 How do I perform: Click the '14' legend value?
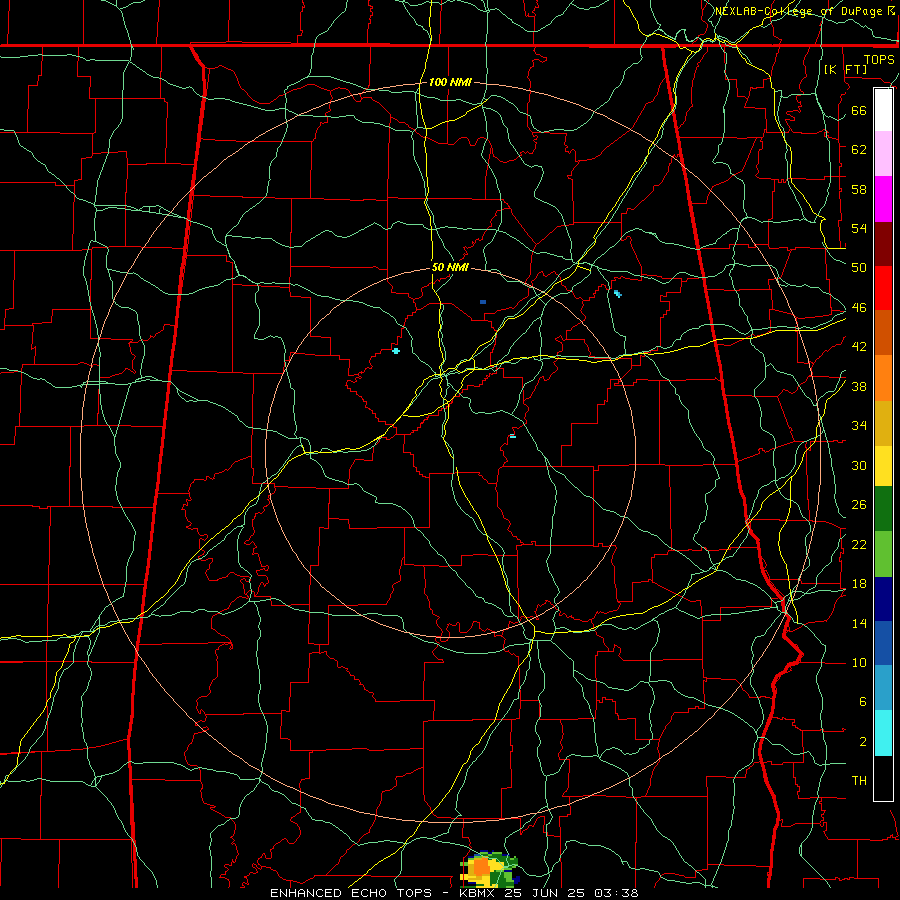coord(859,623)
